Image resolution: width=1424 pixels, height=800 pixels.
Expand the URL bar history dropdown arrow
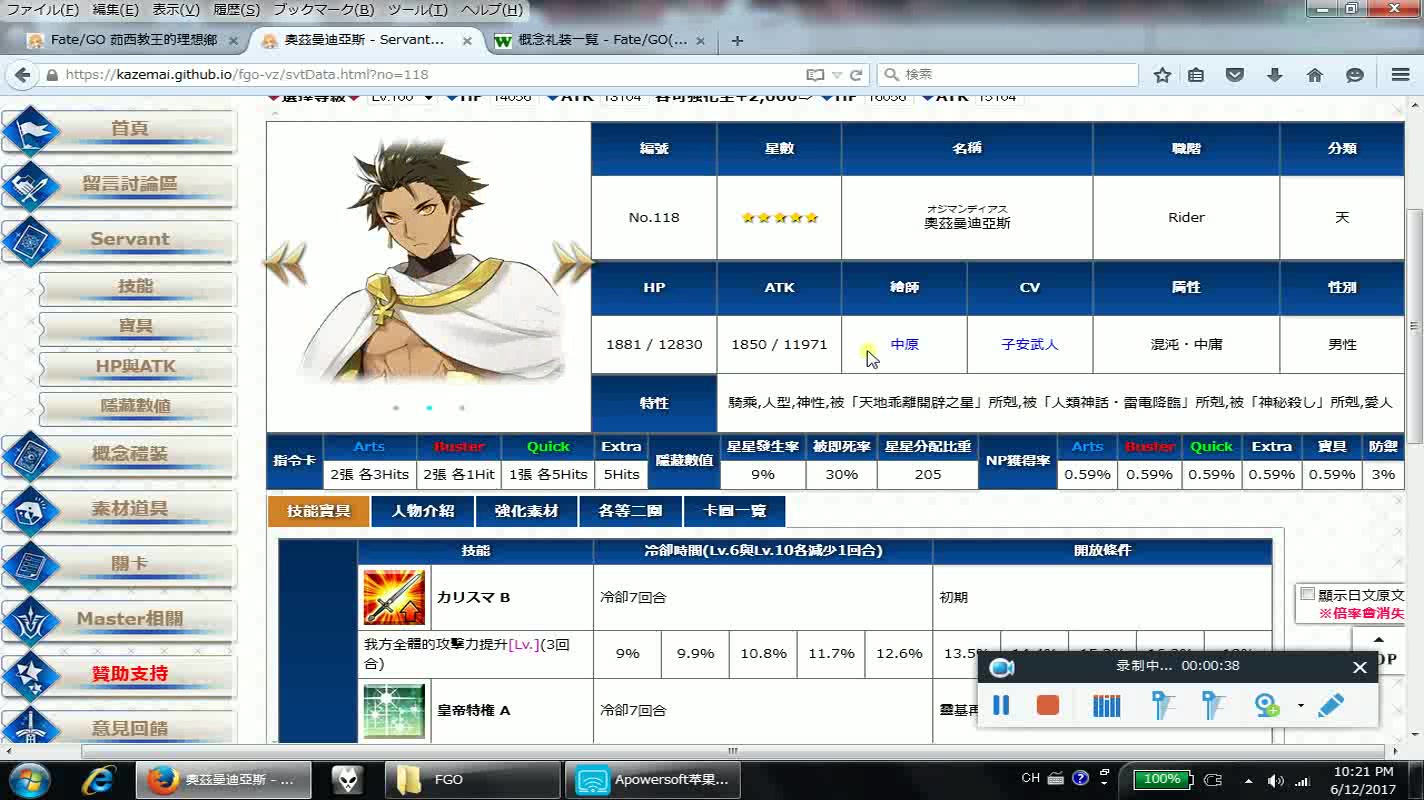coord(837,75)
